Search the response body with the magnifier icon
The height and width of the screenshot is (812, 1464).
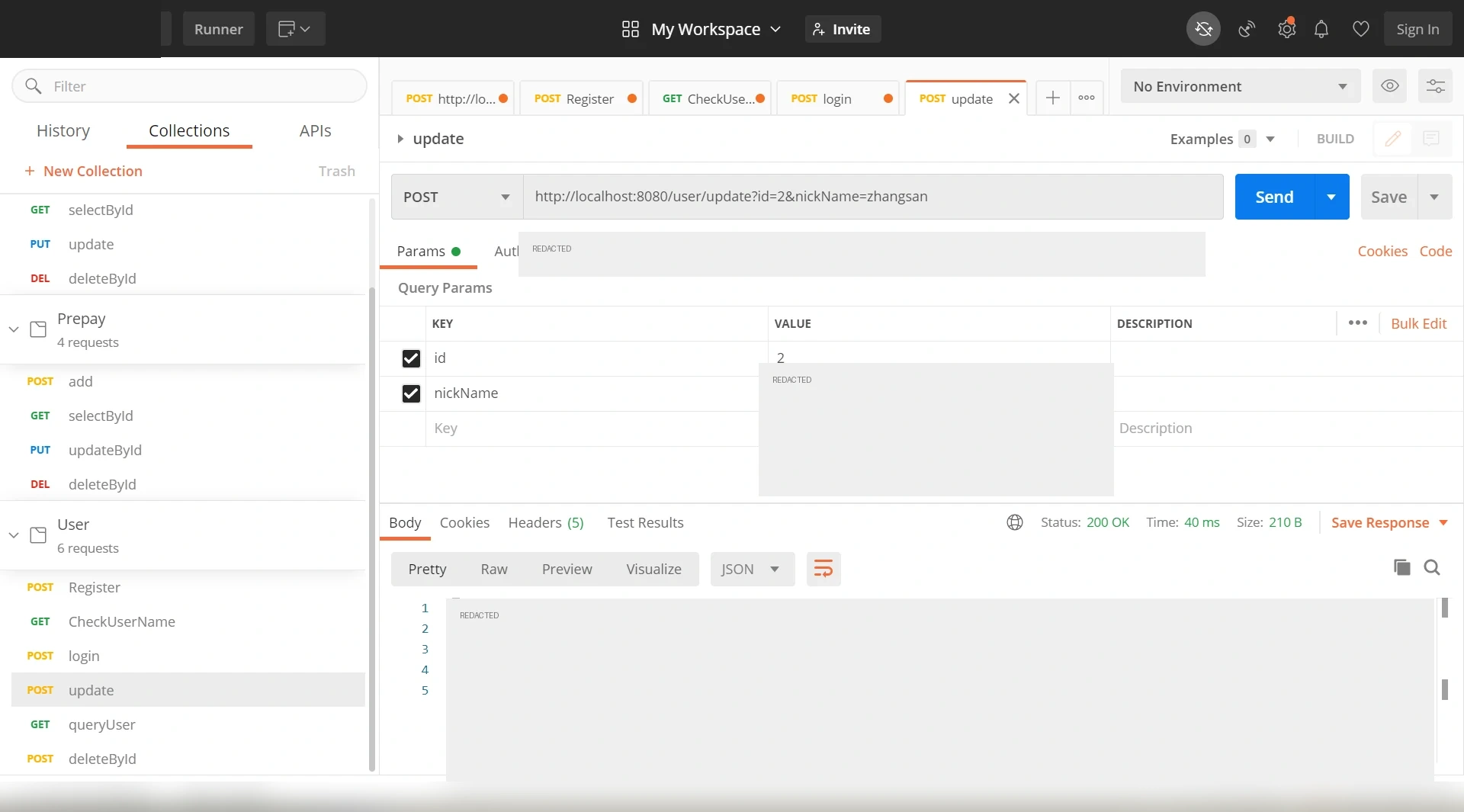click(x=1432, y=567)
